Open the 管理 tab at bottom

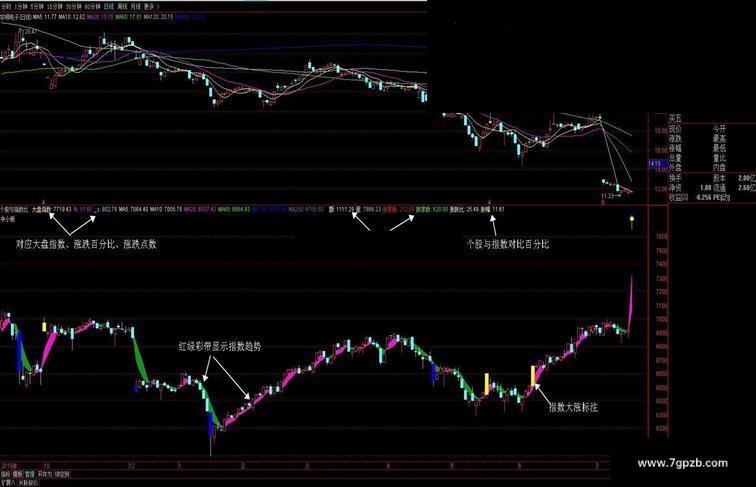tap(29, 474)
